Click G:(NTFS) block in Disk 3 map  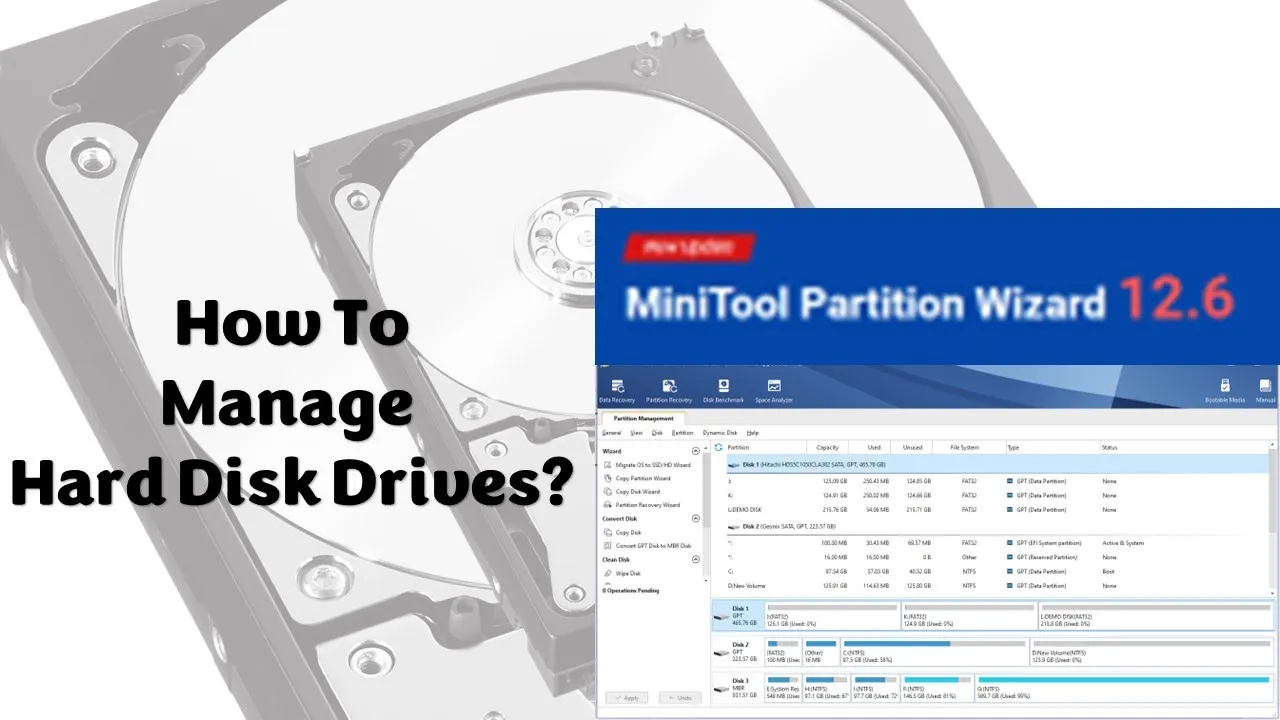click(1125, 687)
